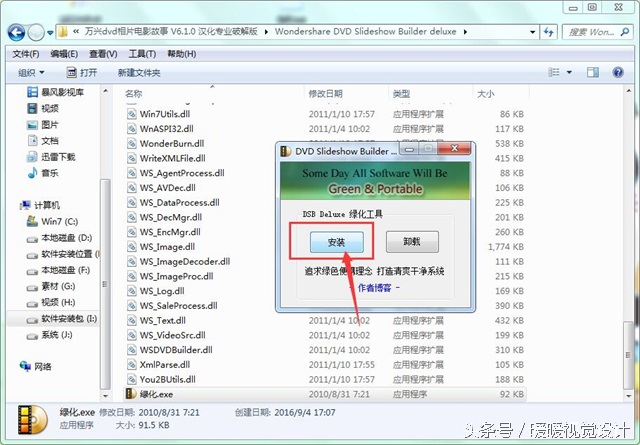
Task: Select 音乐 library in sidebar
Action: pyautogui.click(x=43, y=173)
